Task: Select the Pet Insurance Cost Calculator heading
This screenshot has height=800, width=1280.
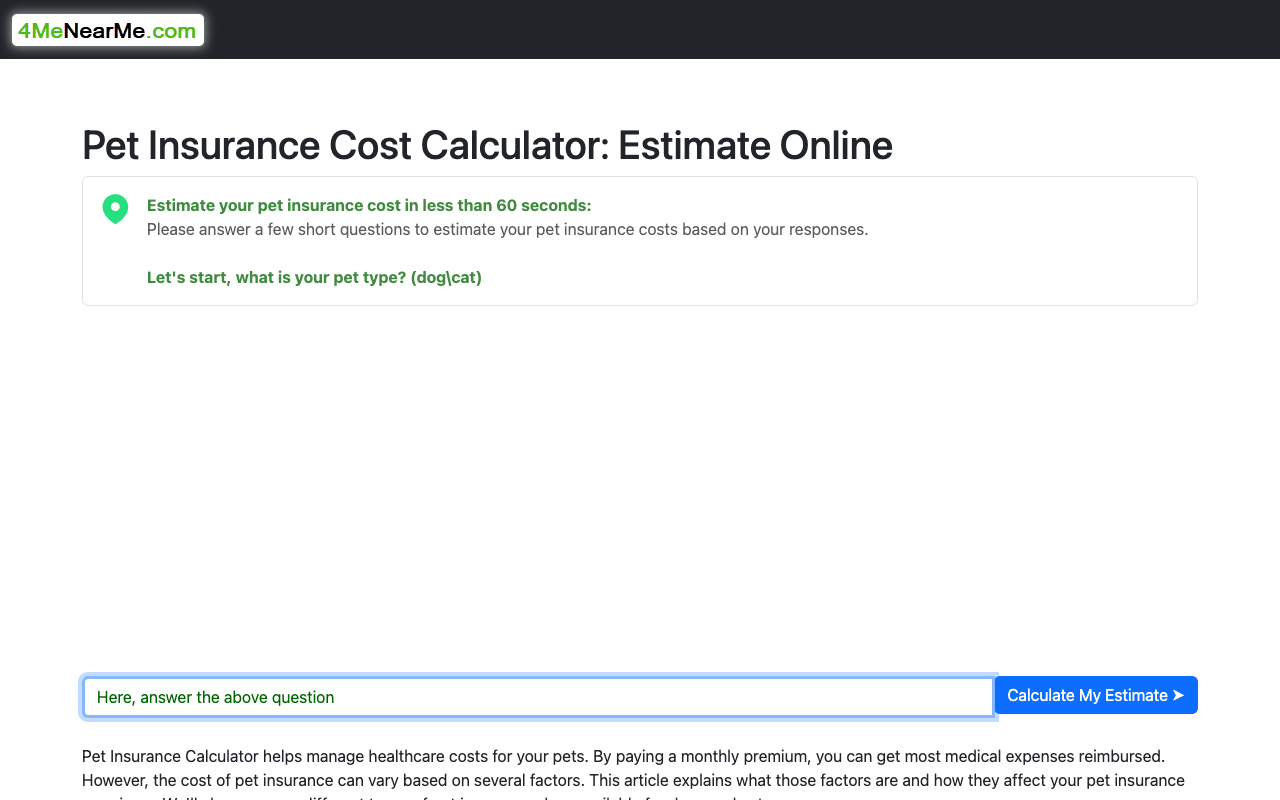Action: 487,145
